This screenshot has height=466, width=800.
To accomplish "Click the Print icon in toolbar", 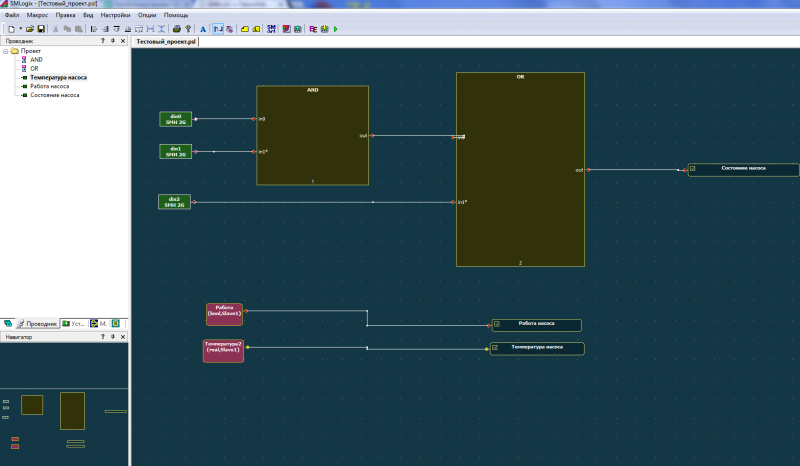I will click(176, 29).
